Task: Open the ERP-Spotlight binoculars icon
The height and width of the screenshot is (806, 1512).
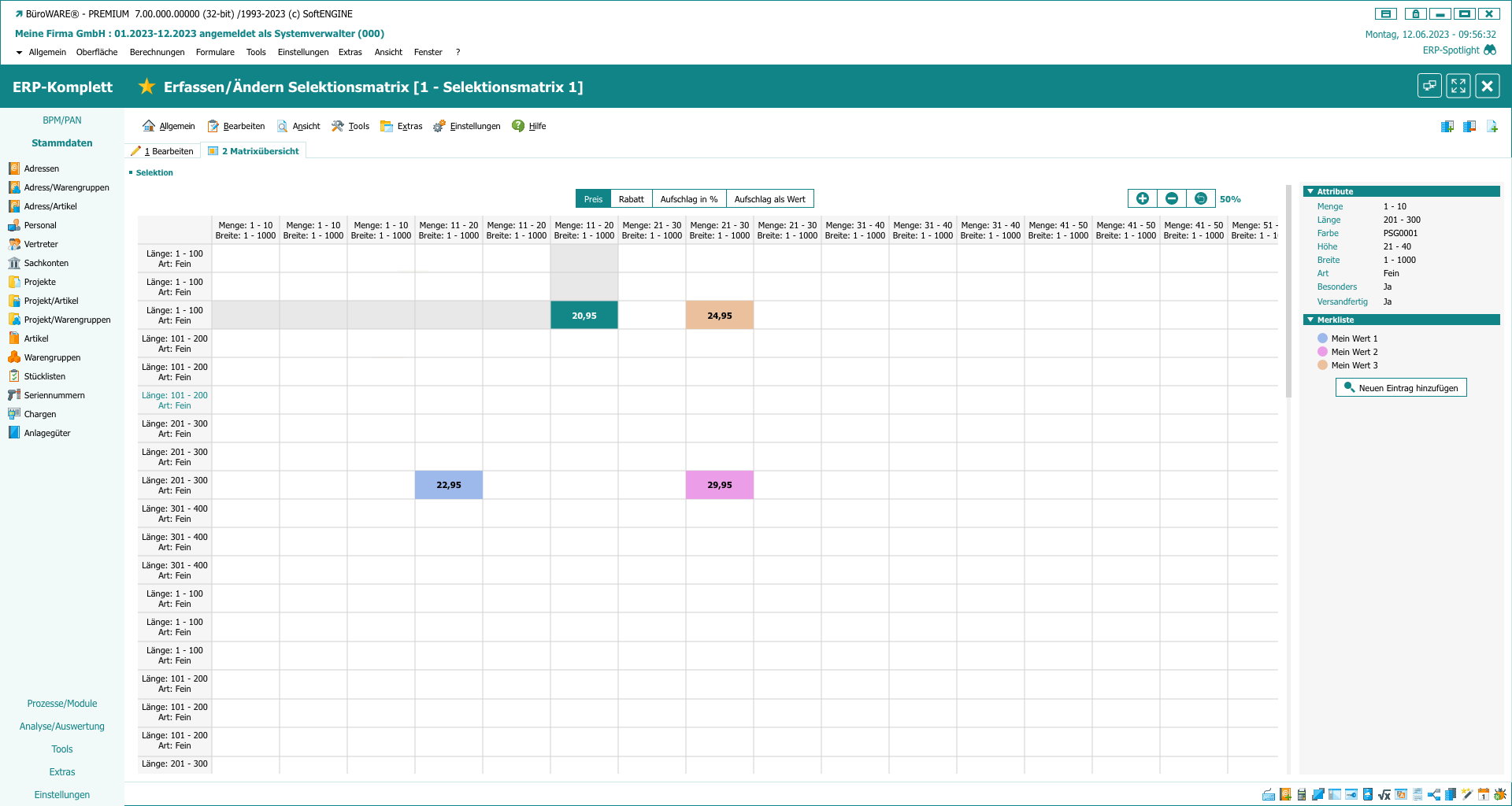Action: [x=1489, y=50]
